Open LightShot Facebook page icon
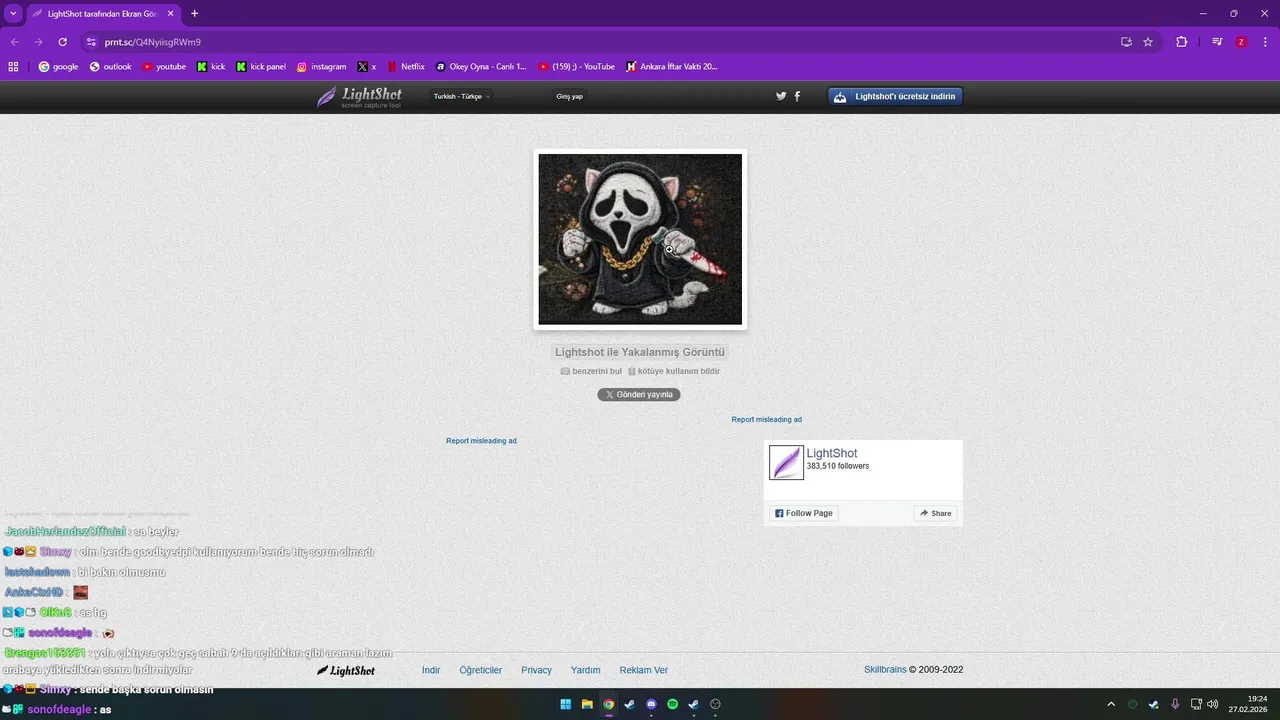This screenshot has height=720, width=1280. pos(797,96)
